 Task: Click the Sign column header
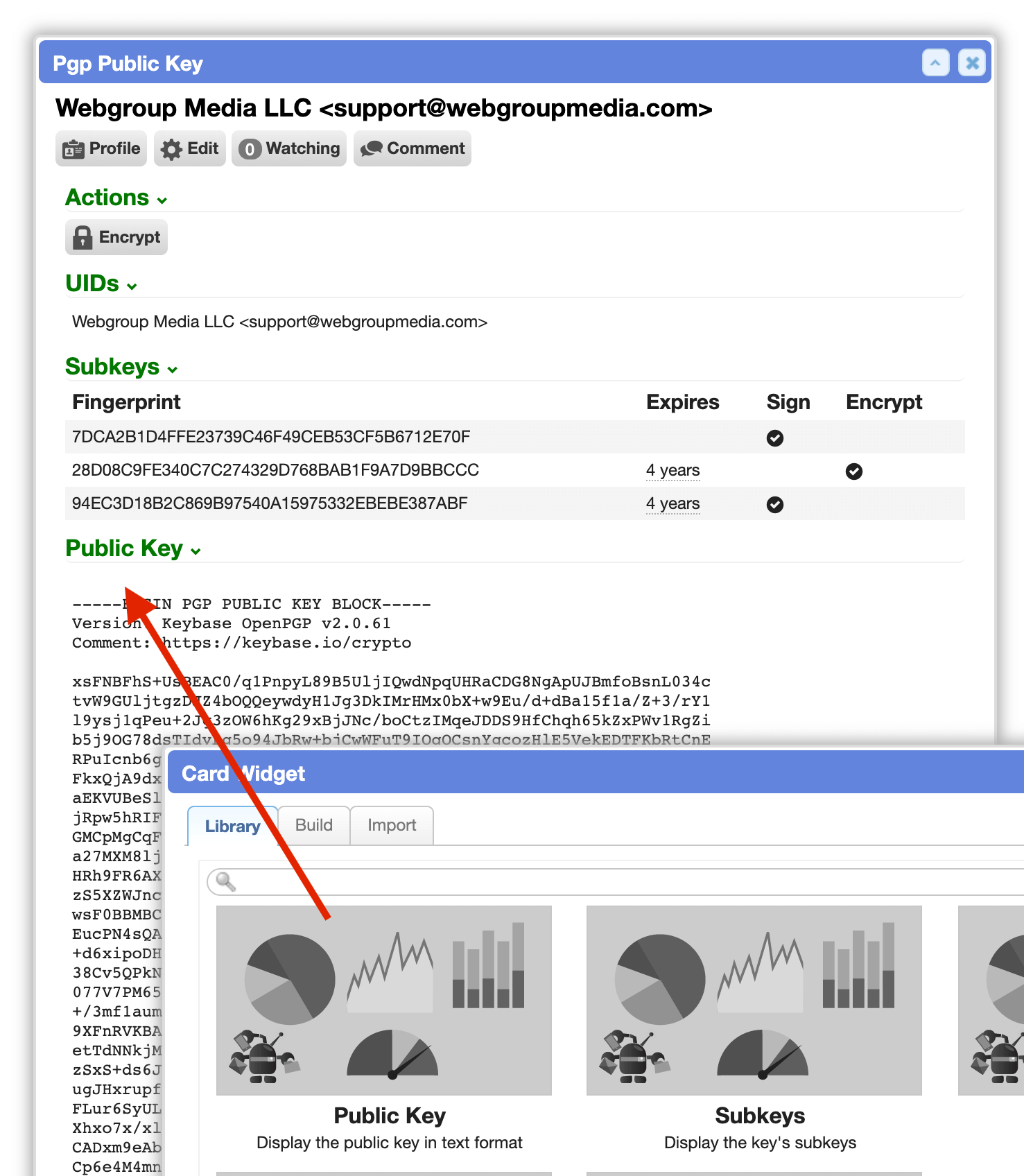tap(788, 402)
